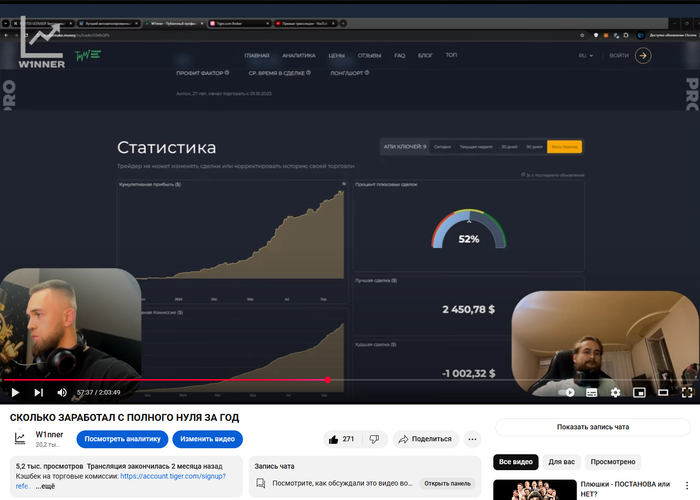Play the video with the play button
Screen dimensions: 700x500
[x=15, y=392]
